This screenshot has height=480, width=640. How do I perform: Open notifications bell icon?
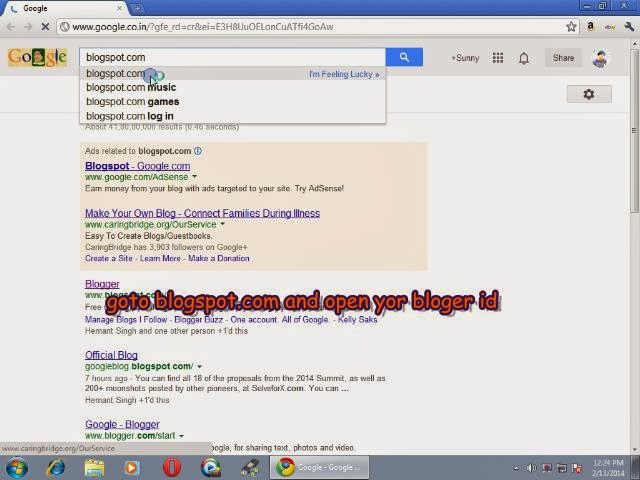click(x=524, y=58)
